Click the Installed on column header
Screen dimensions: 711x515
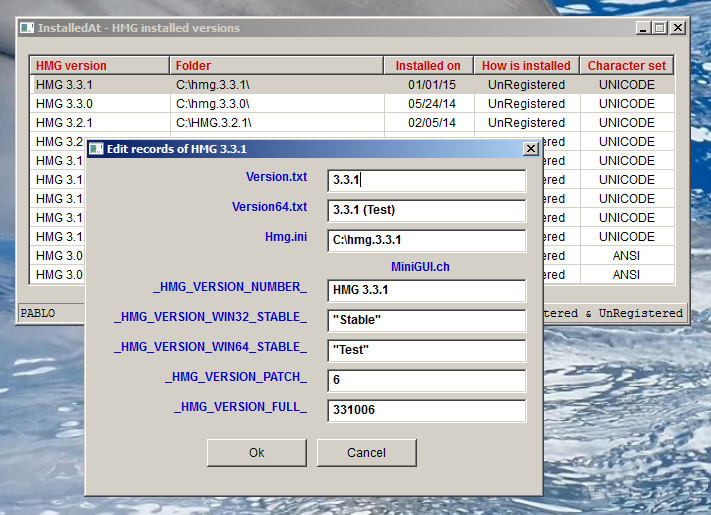429,66
